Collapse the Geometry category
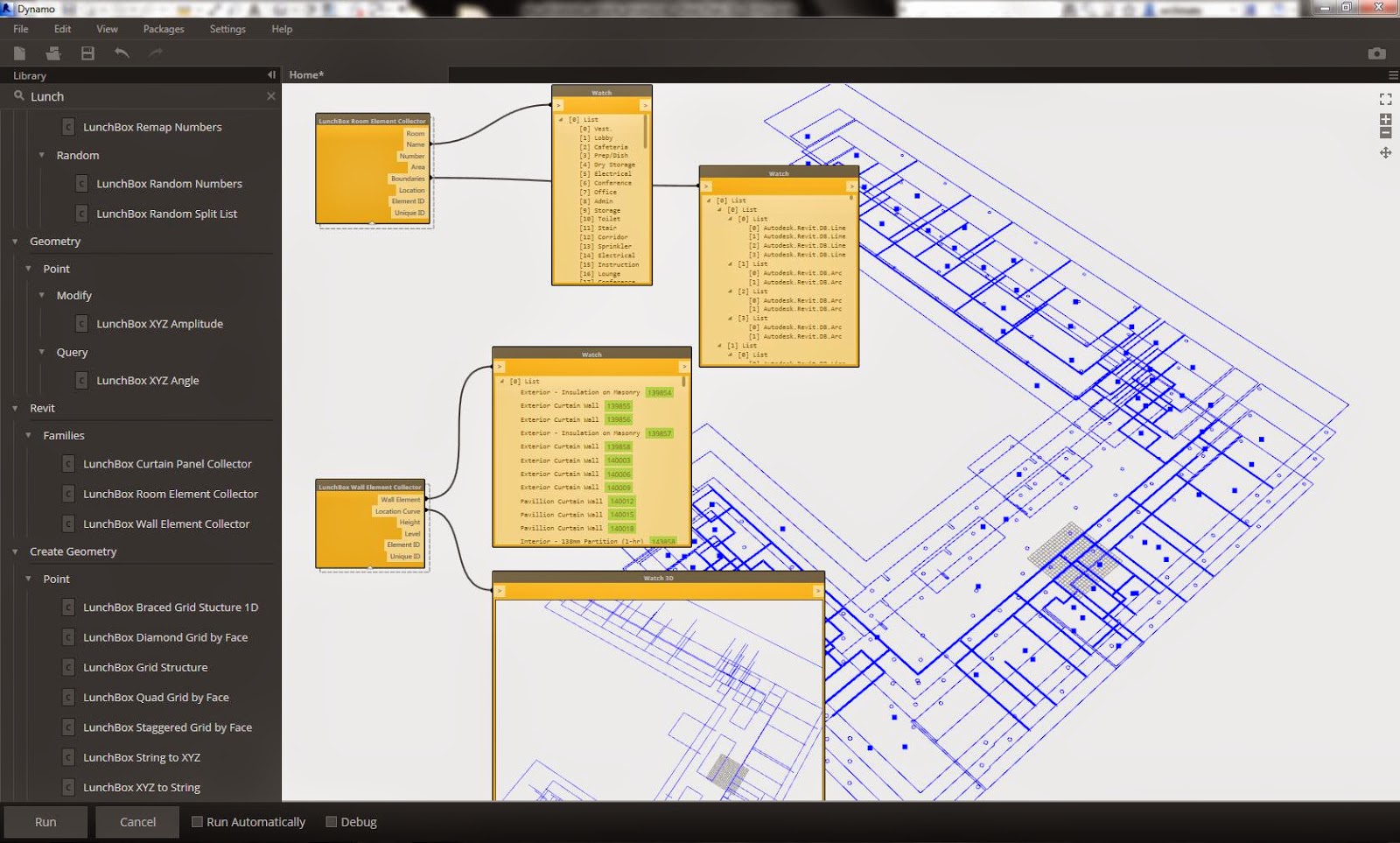Screen dimensions: 1400x843 pos(14,241)
